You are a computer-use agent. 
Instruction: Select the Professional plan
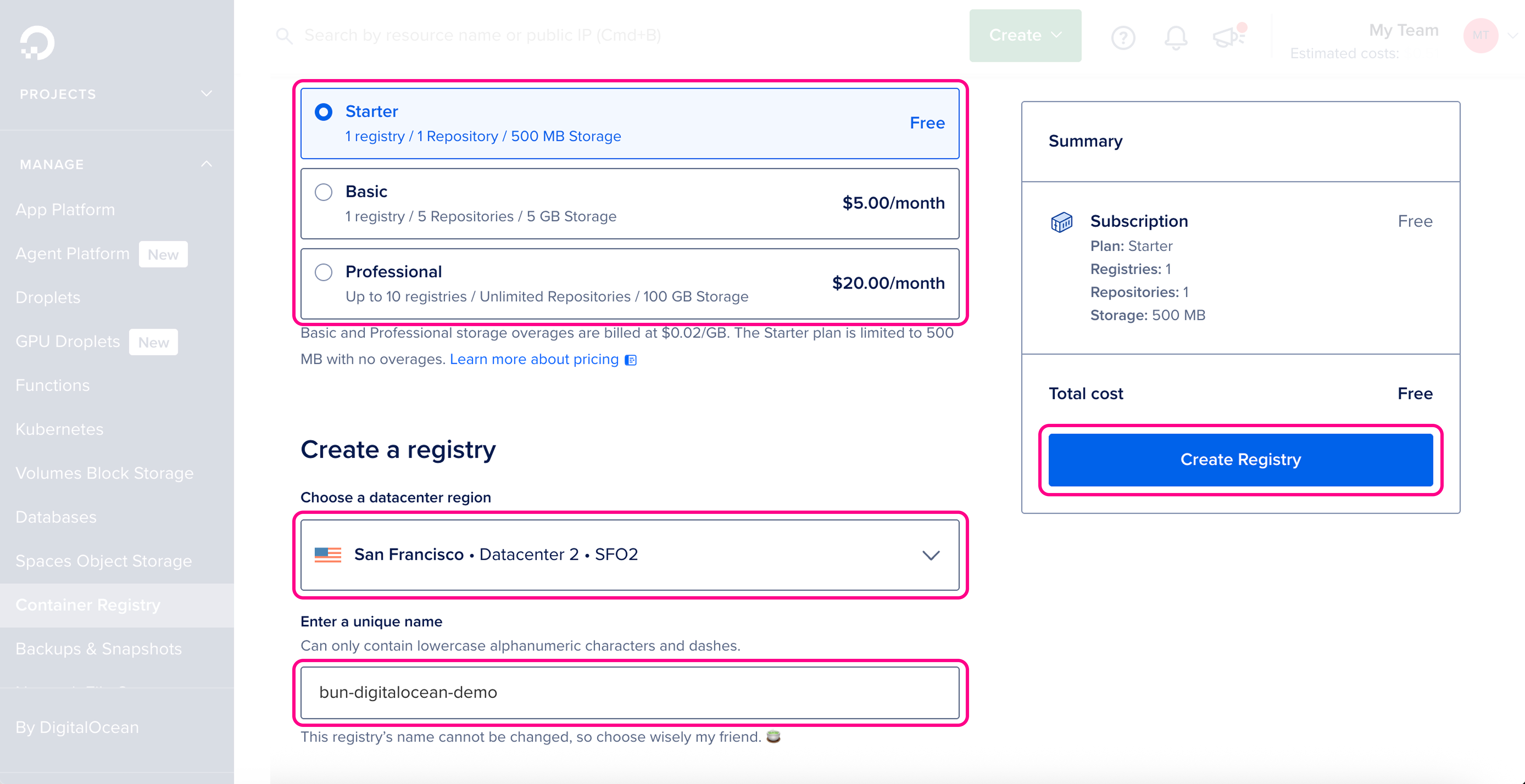point(324,272)
